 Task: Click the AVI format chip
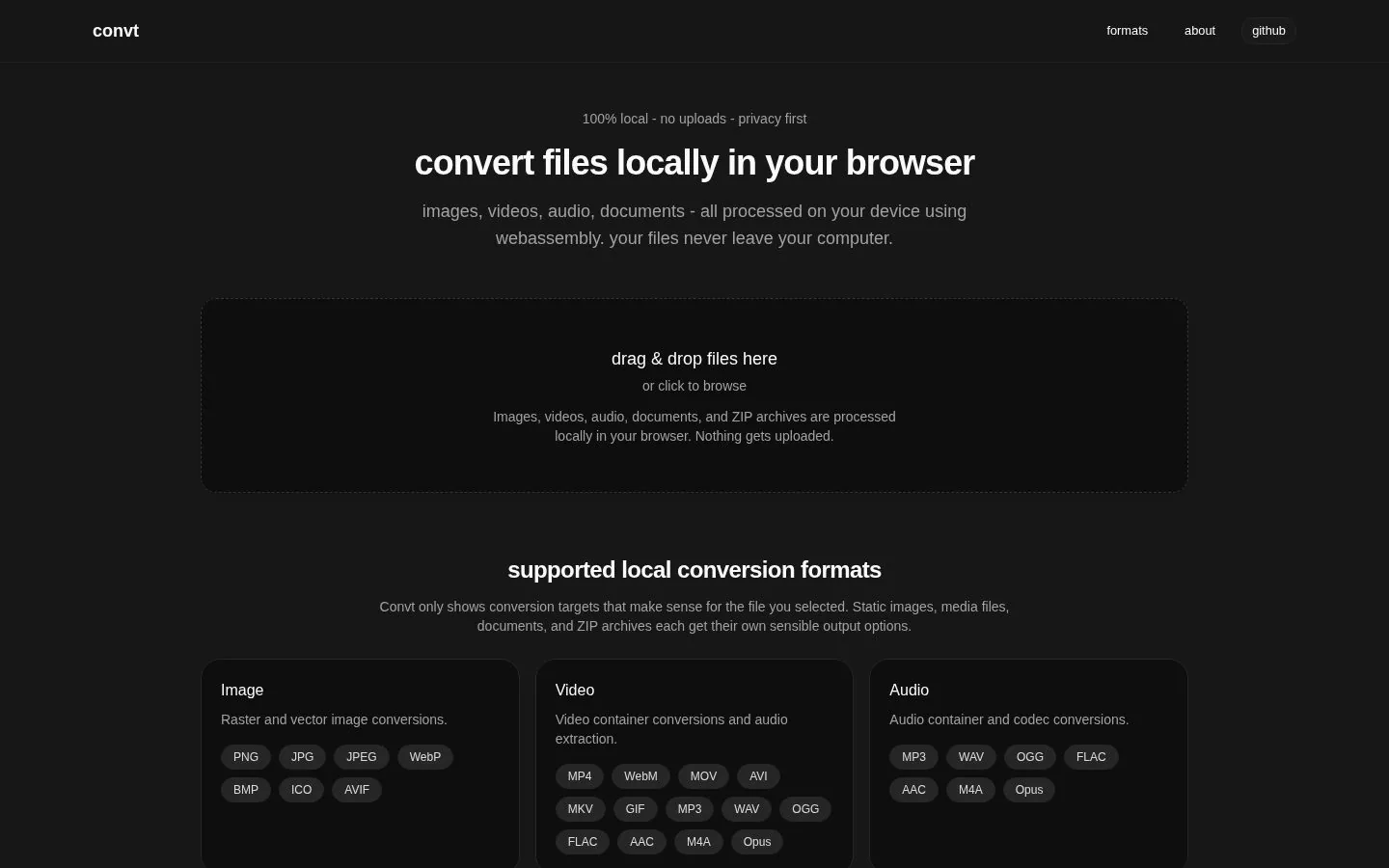[758, 776]
